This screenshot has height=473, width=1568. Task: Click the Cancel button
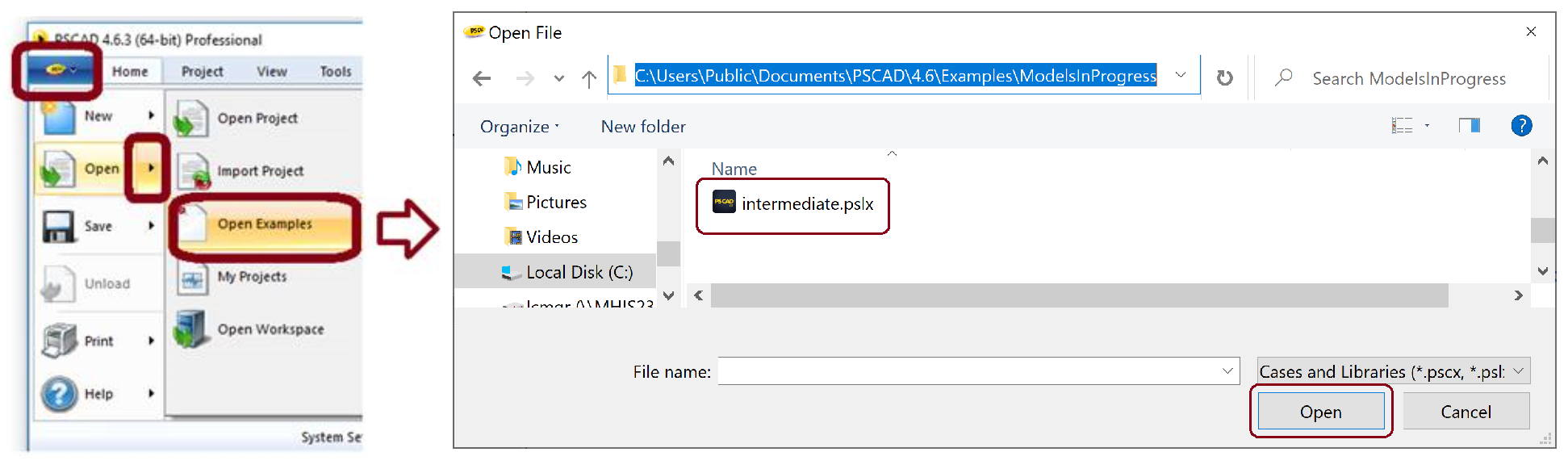pyautogui.click(x=1466, y=412)
